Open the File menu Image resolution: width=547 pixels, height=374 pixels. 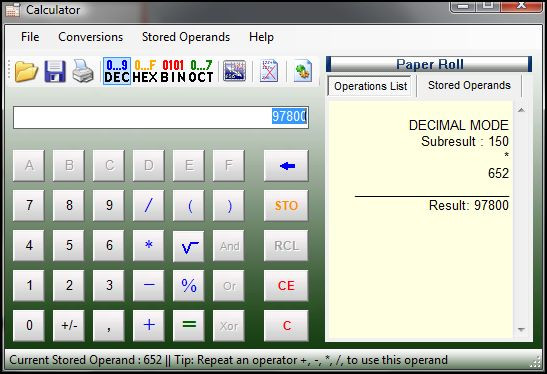pos(30,37)
